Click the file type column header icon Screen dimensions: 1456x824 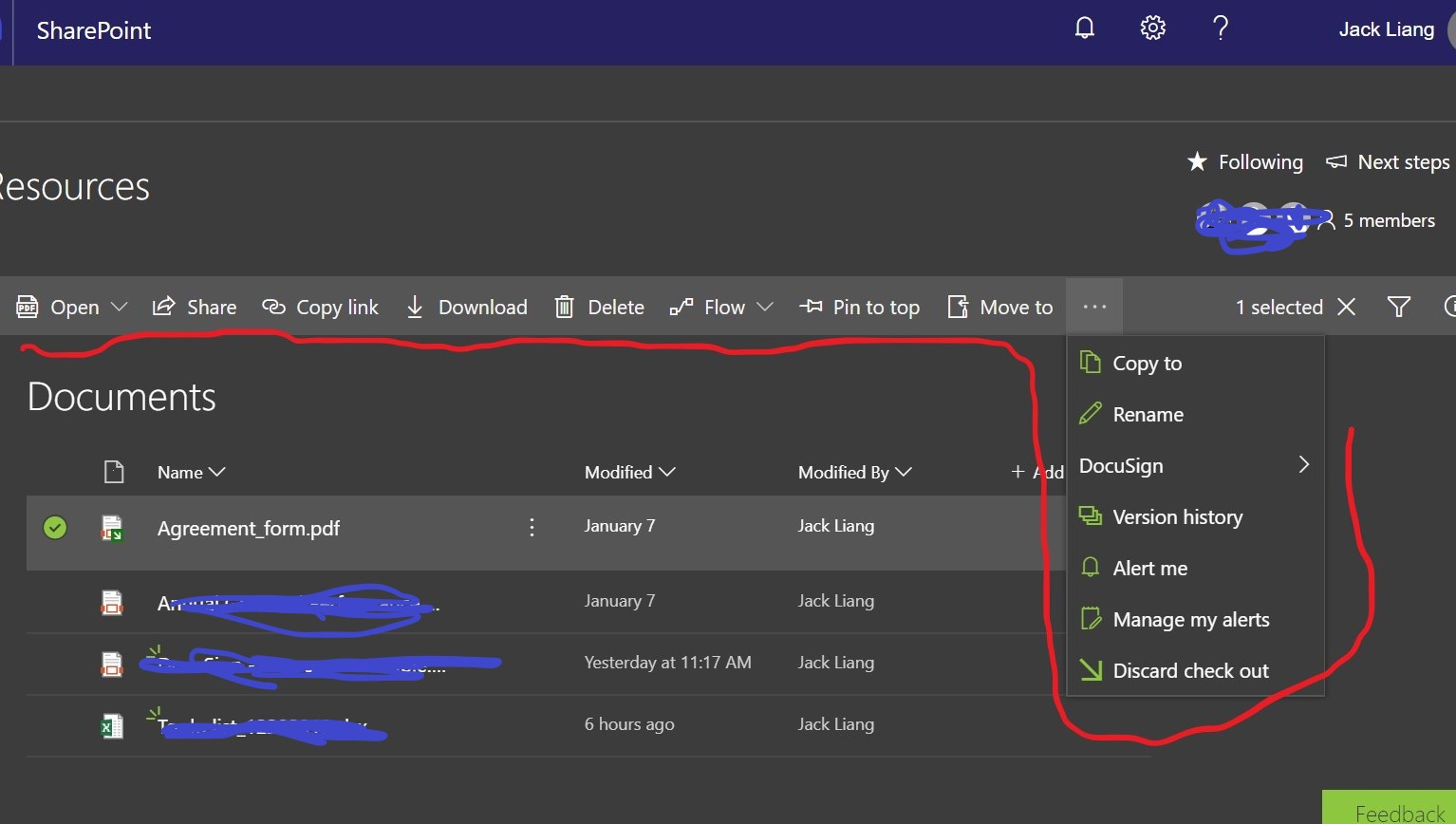tap(114, 472)
